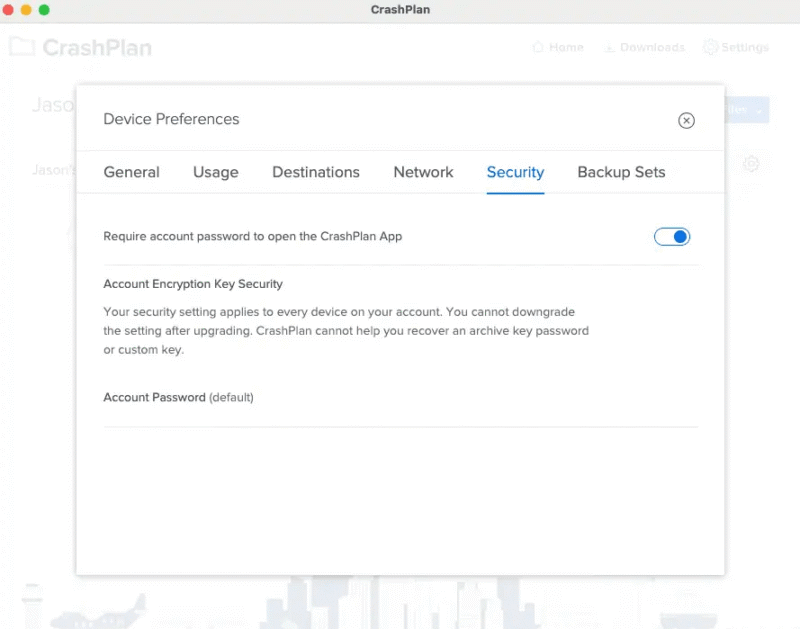Click the Security tab
Screen dimensions: 800x629
pyautogui.click(x=515, y=172)
